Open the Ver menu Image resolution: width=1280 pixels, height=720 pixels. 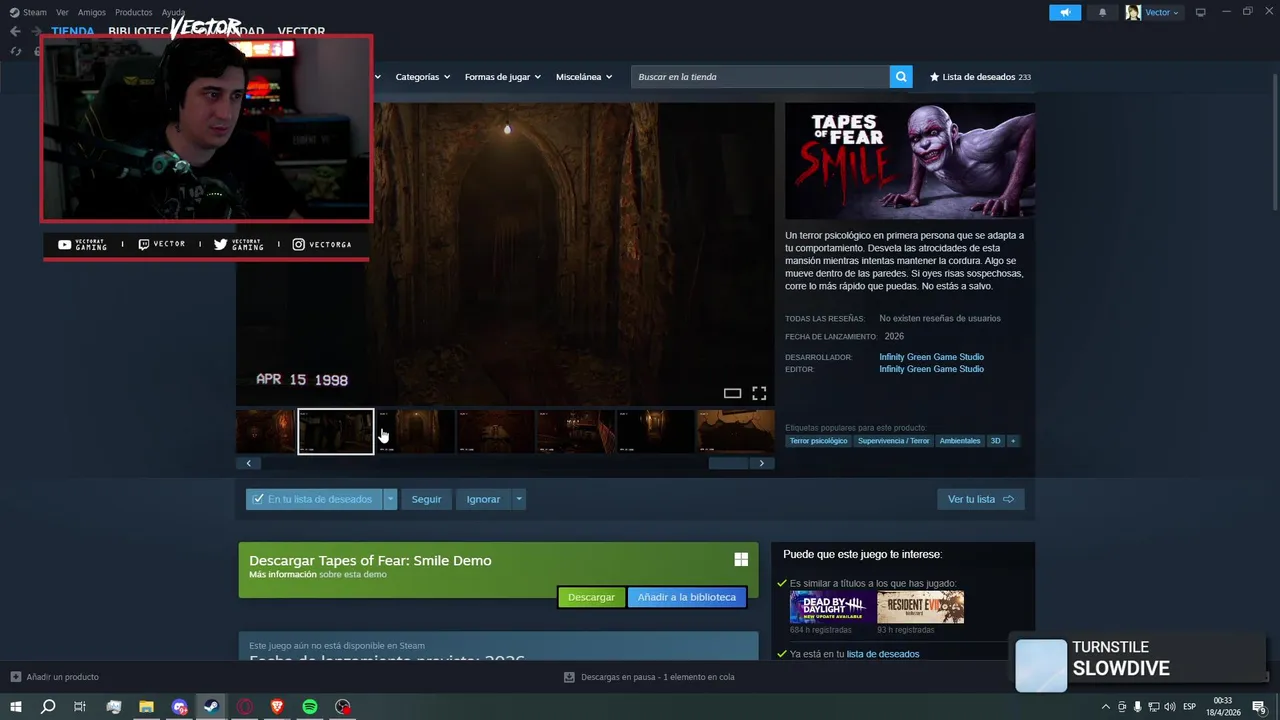(62, 12)
